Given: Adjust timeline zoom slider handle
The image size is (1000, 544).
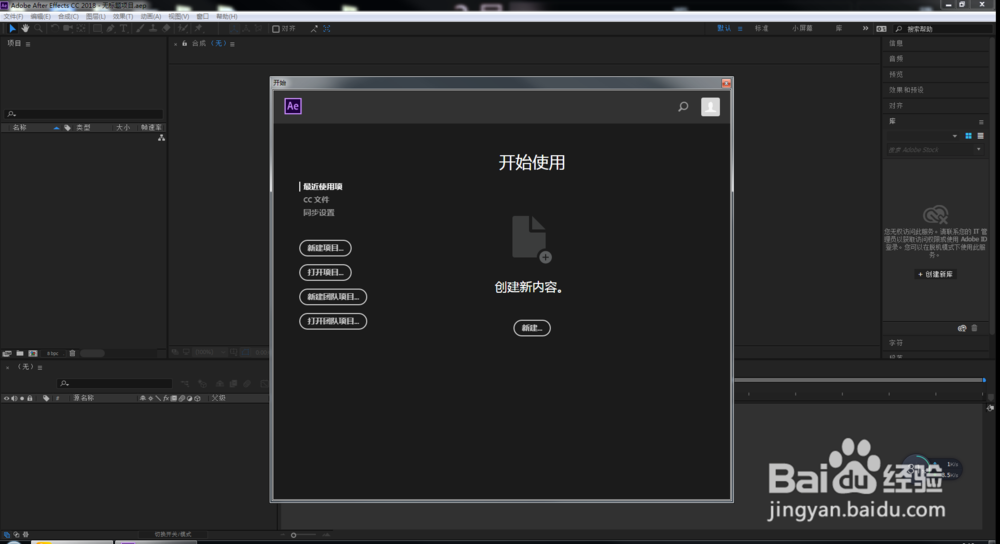Looking at the screenshot, I should coord(293,535).
